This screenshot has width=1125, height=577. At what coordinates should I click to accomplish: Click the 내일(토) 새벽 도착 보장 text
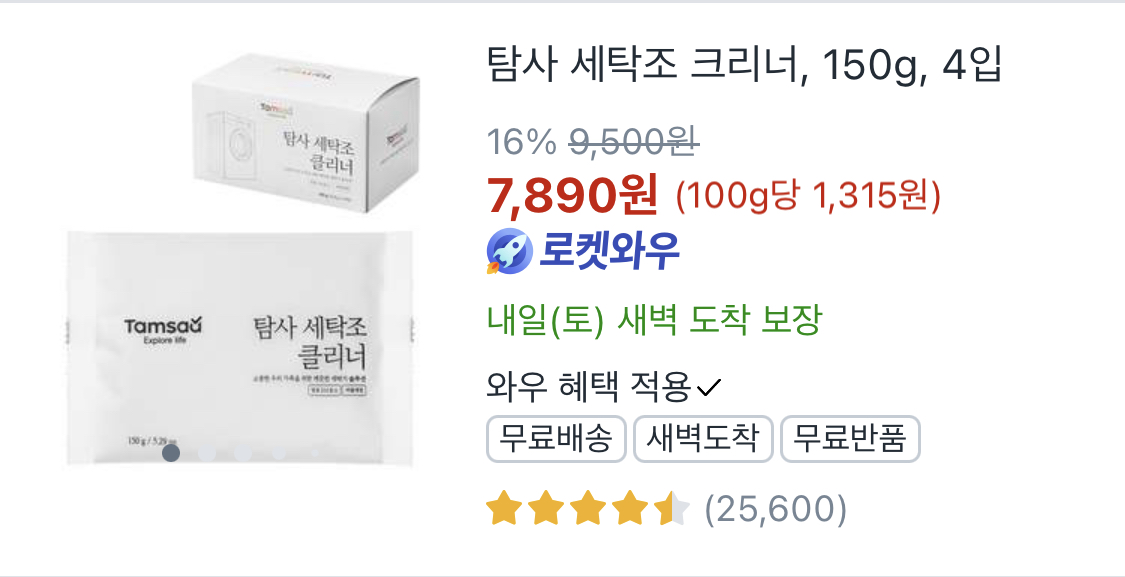coord(654,320)
